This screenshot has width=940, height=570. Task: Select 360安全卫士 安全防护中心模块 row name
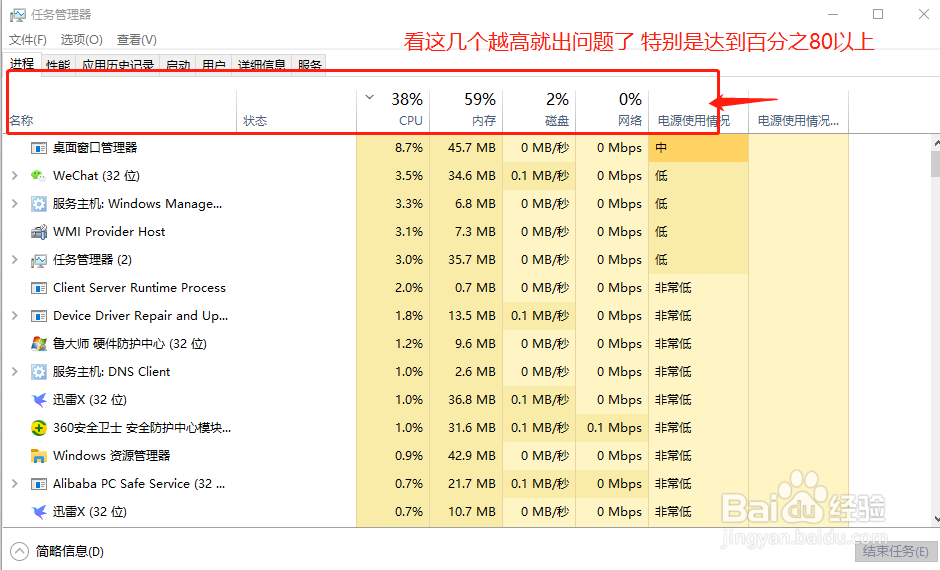point(142,428)
